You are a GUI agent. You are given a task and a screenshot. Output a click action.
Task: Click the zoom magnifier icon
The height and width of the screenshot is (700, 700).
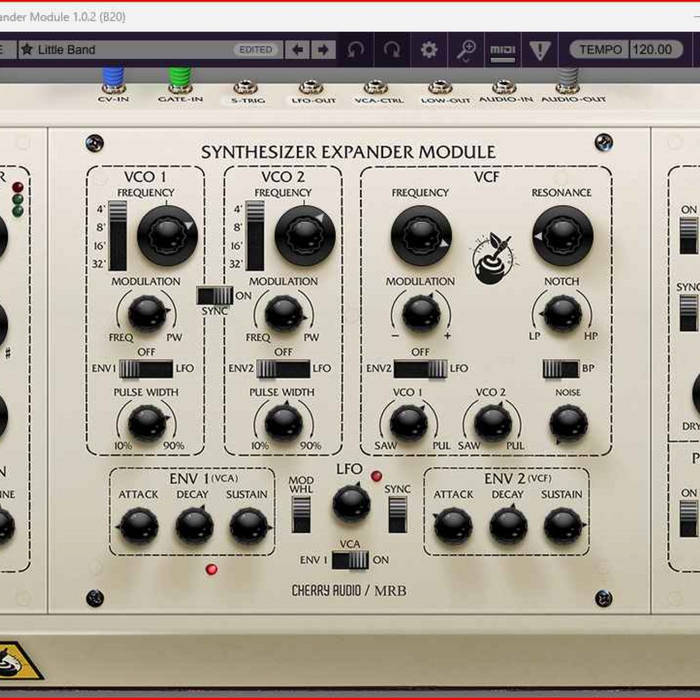(466, 49)
